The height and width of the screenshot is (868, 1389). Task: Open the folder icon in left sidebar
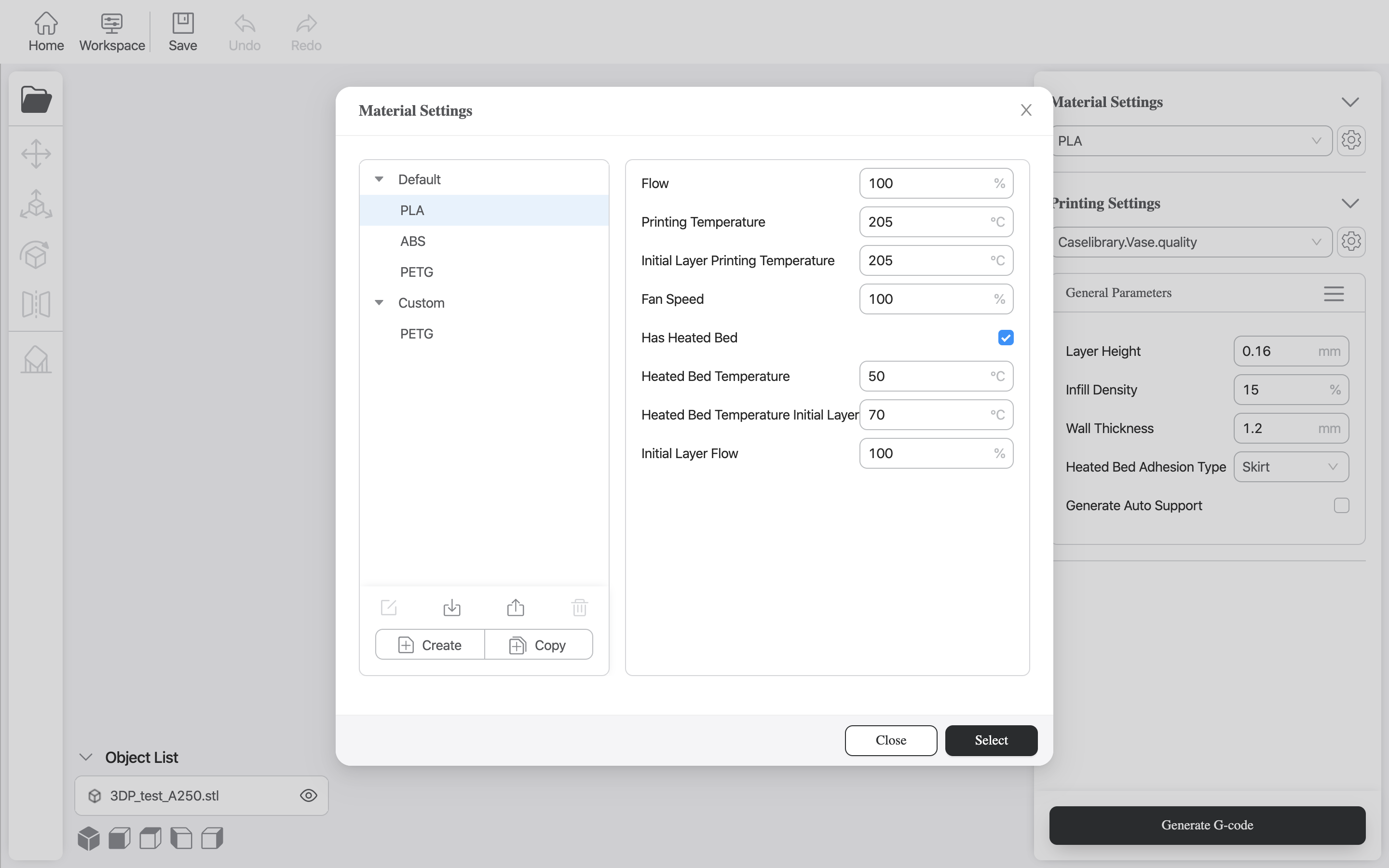(x=36, y=99)
